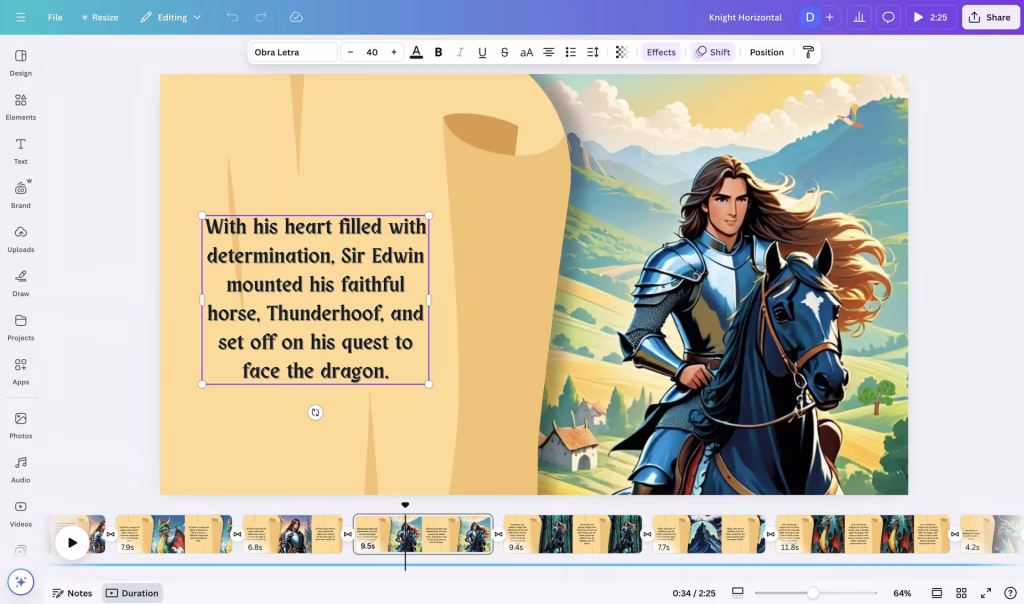
Task: Click the Shift animation button
Action: [712, 52]
